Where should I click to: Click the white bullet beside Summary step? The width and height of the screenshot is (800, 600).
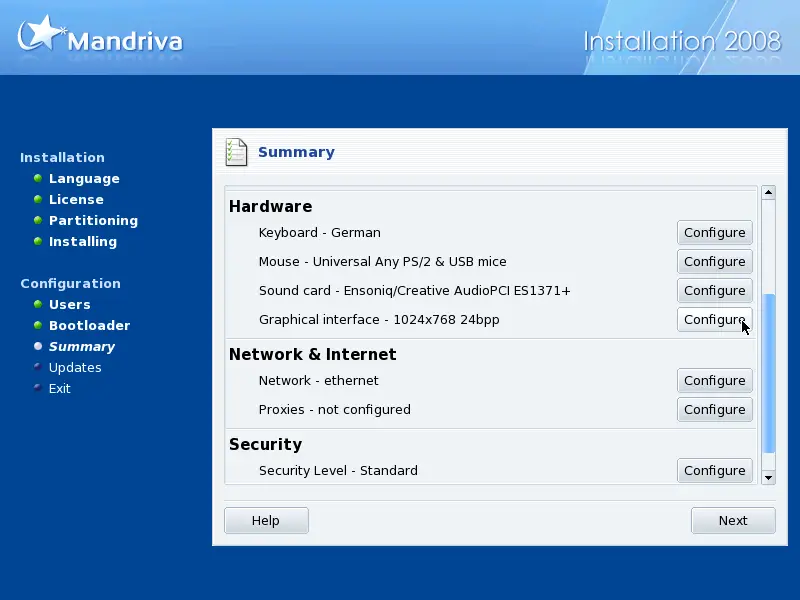click(x=38, y=346)
